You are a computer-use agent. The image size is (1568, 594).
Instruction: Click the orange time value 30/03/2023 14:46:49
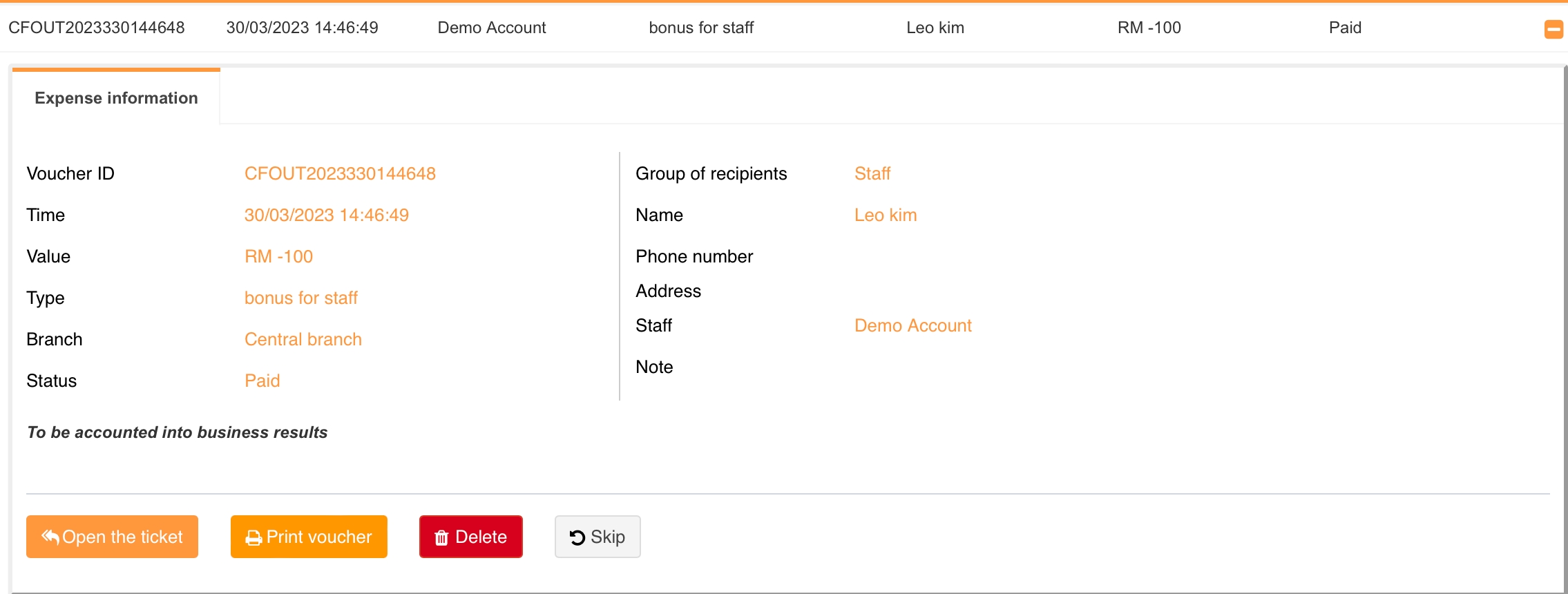point(326,215)
